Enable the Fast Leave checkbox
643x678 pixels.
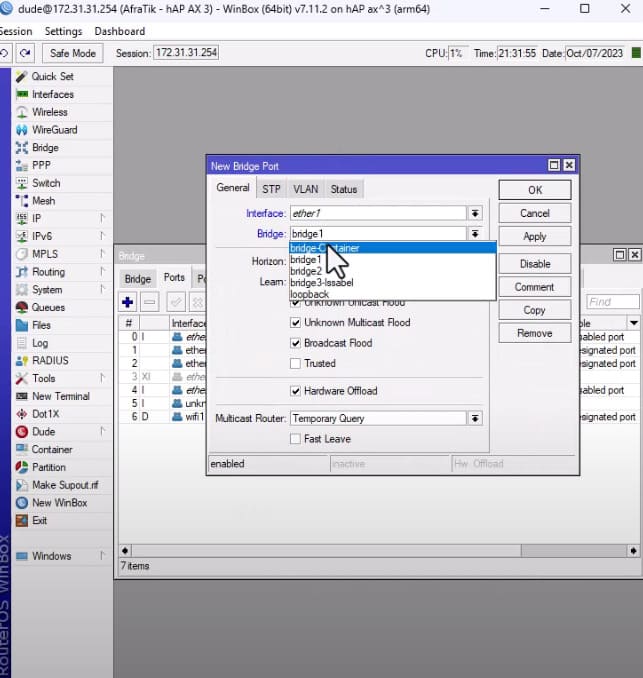pos(295,439)
